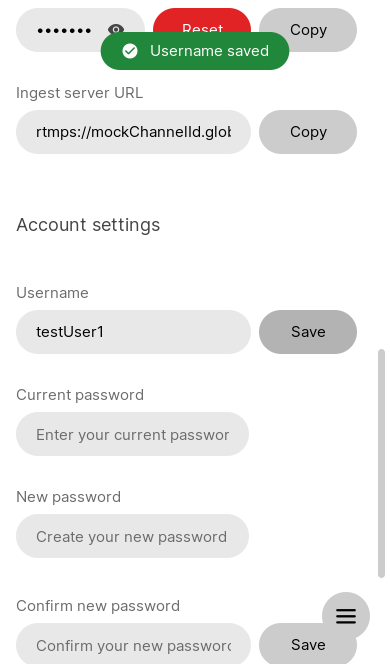Focus the Confirm new password field
The height and width of the screenshot is (664, 390).
(133, 644)
